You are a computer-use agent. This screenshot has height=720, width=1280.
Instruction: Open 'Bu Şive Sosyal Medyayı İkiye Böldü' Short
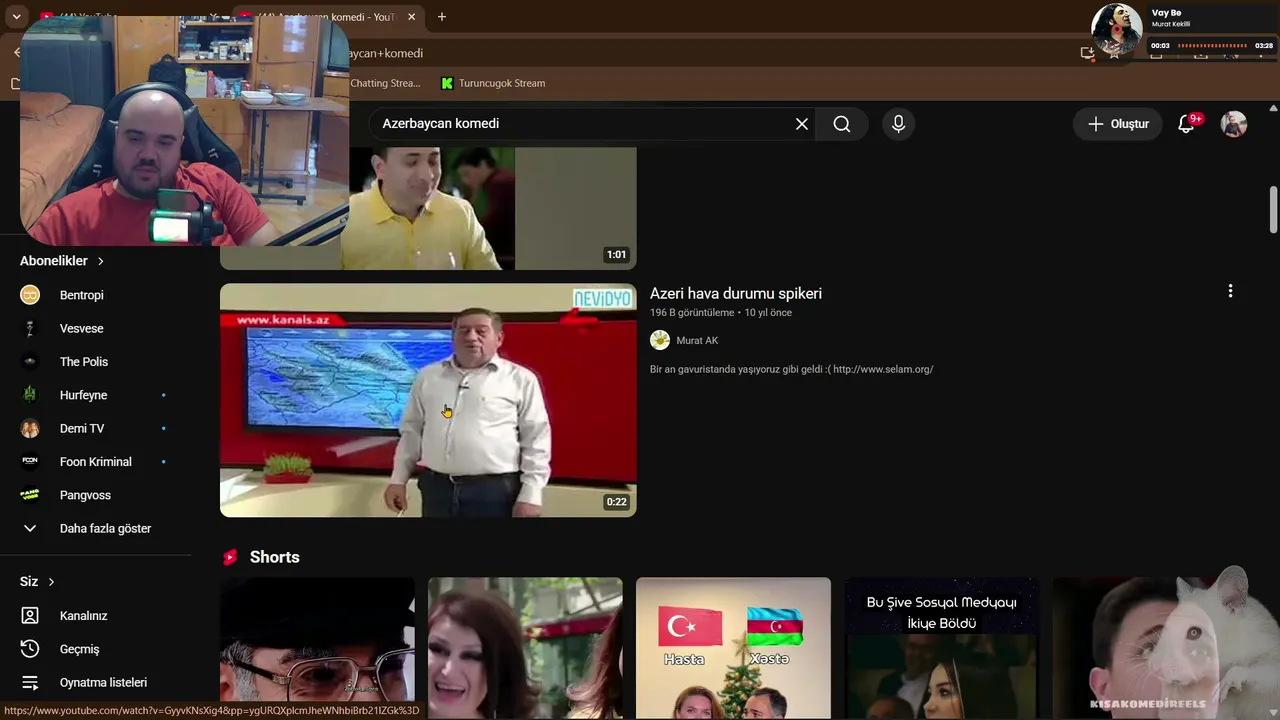click(x=941, y=648)
